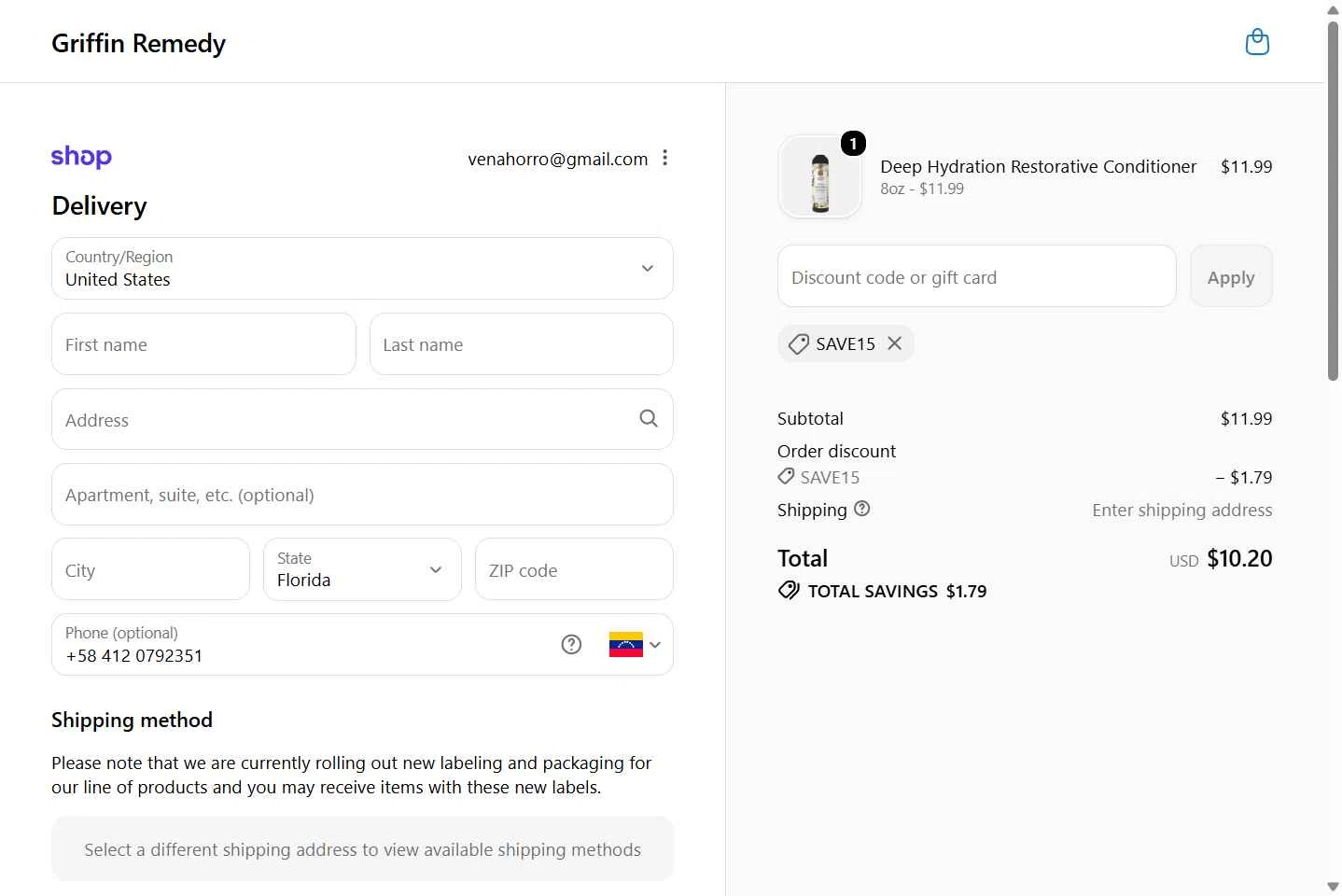Click the address search magnifier icon
This screenshot has width=1342, height=896.
point(649,418)
